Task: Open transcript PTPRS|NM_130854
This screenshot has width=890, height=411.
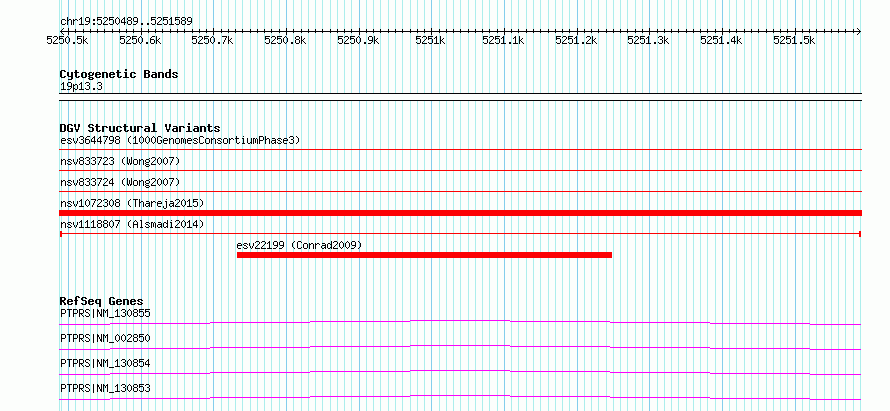Action: coord(105,363)
